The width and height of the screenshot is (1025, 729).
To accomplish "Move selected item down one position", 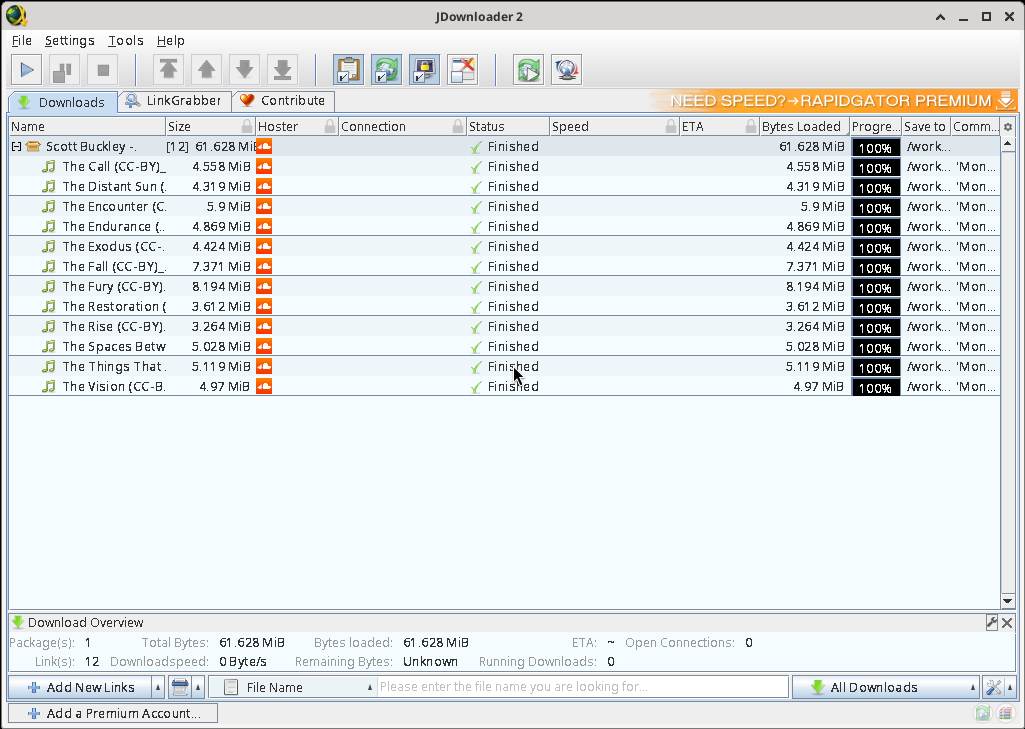I will click(x=244, y=70).
